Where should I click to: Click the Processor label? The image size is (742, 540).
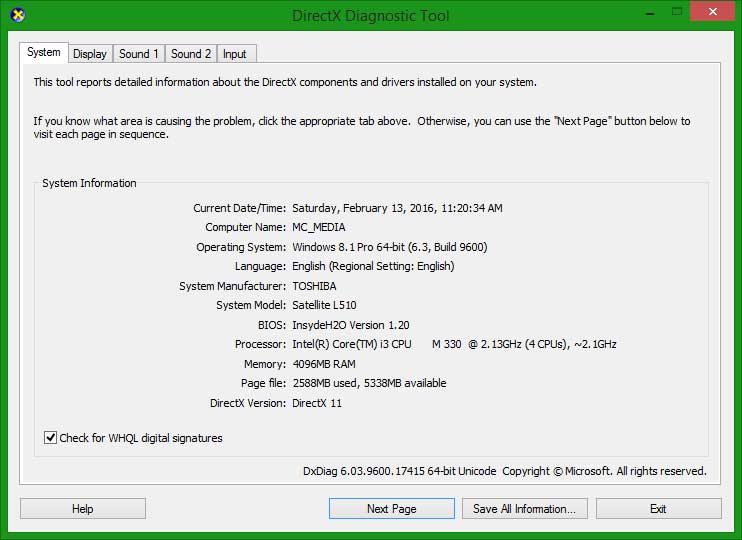[260, 344]
